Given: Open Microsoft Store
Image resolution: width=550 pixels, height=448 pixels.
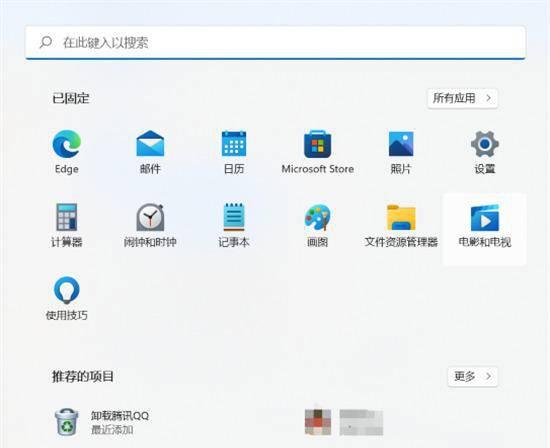Looking at the screenshot, I should (317, 152).
